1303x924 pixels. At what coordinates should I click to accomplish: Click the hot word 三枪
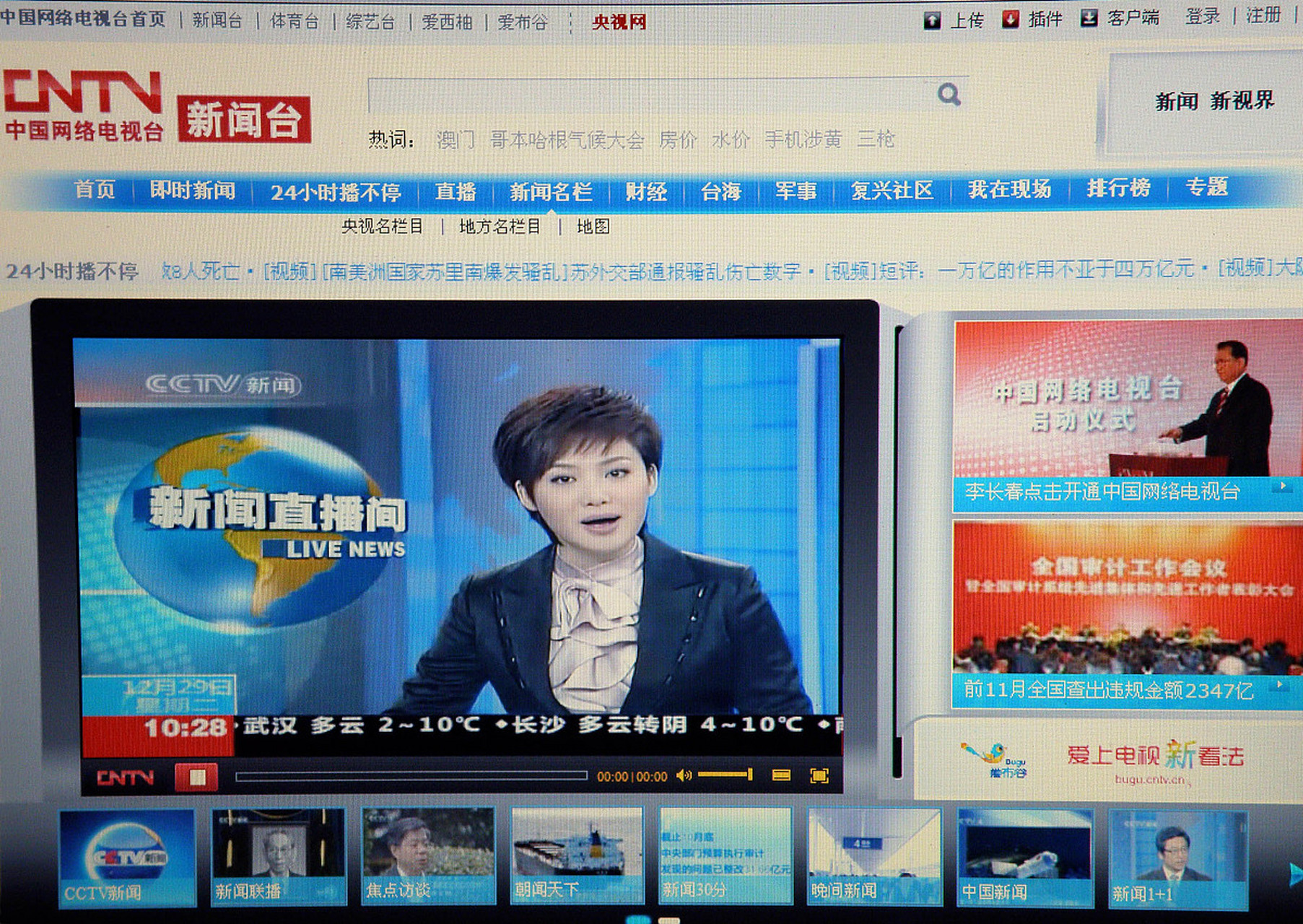tap(876, 138)
